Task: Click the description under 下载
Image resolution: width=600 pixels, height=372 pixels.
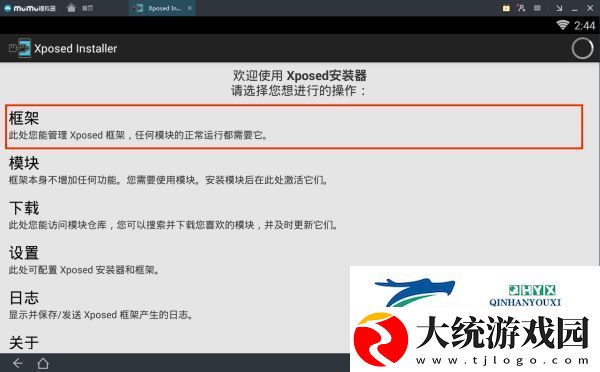Action: click(173, 225)
